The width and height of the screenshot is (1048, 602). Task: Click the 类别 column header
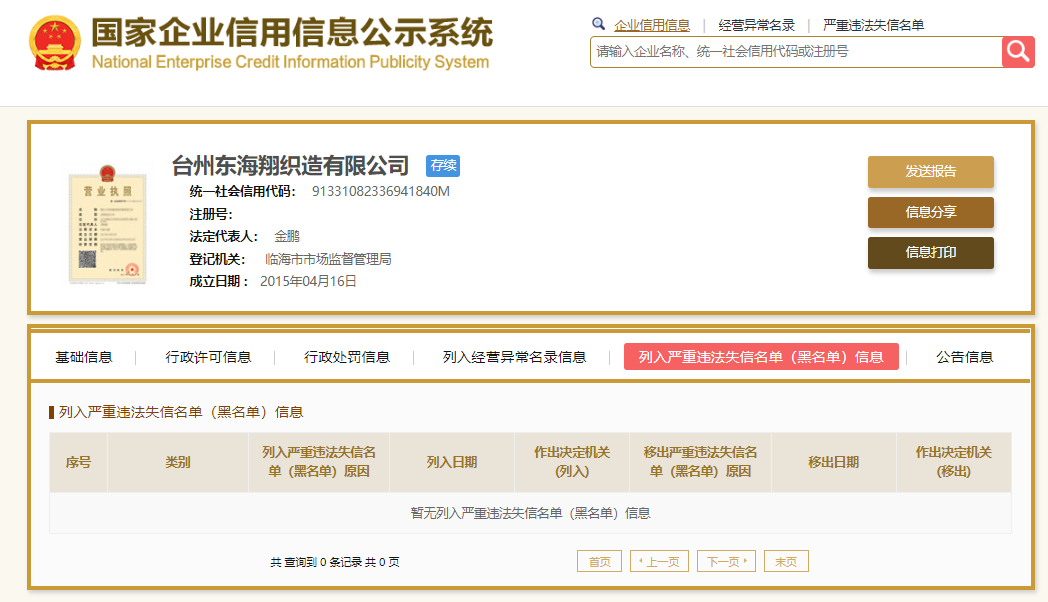[178, 462]
